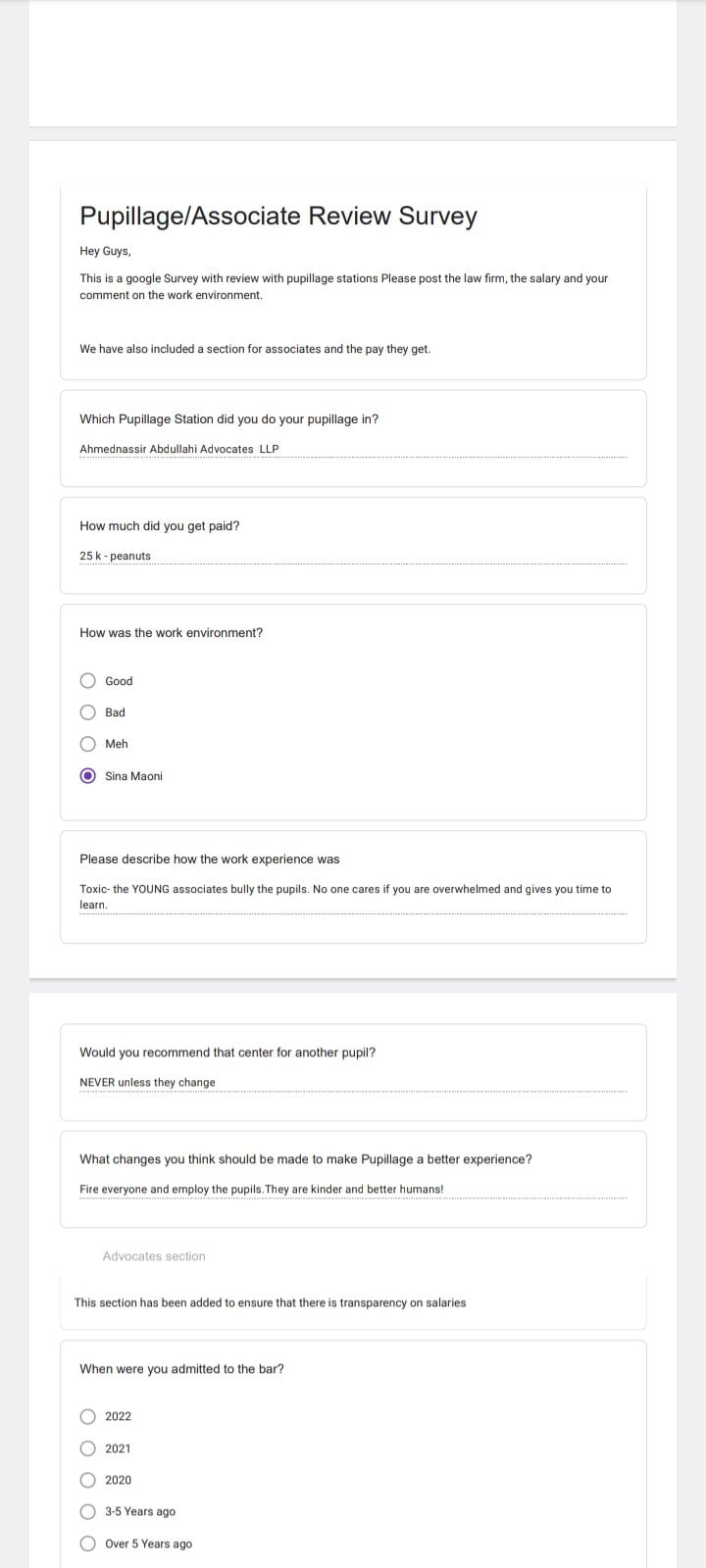Click the "Advocates section" heading
This screenshot has width=706, height=1568.
click(154, 1256)
